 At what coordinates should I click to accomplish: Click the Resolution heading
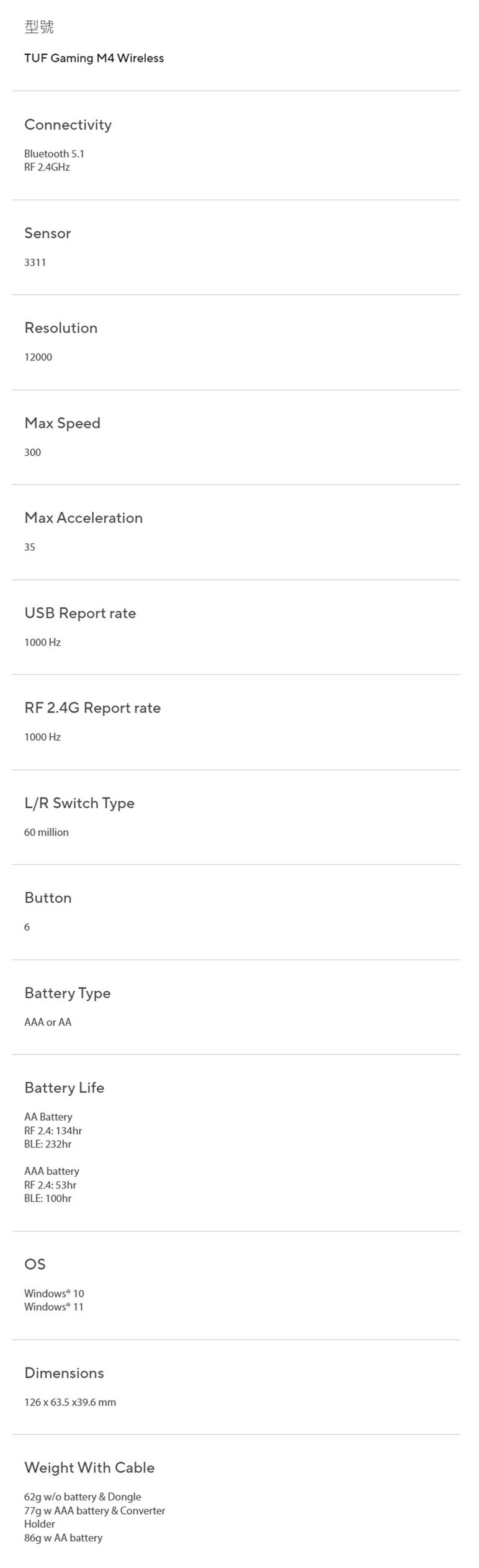click(61, 328)
